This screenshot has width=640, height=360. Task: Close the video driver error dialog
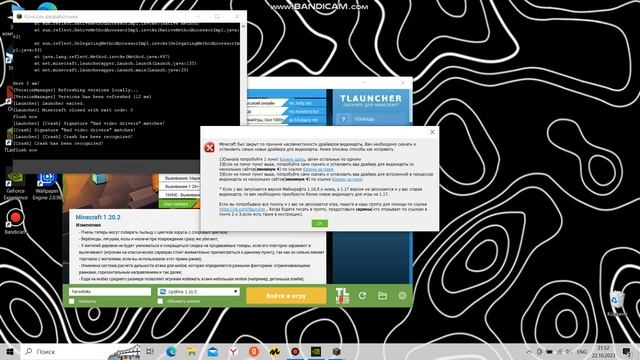(432, 132)
